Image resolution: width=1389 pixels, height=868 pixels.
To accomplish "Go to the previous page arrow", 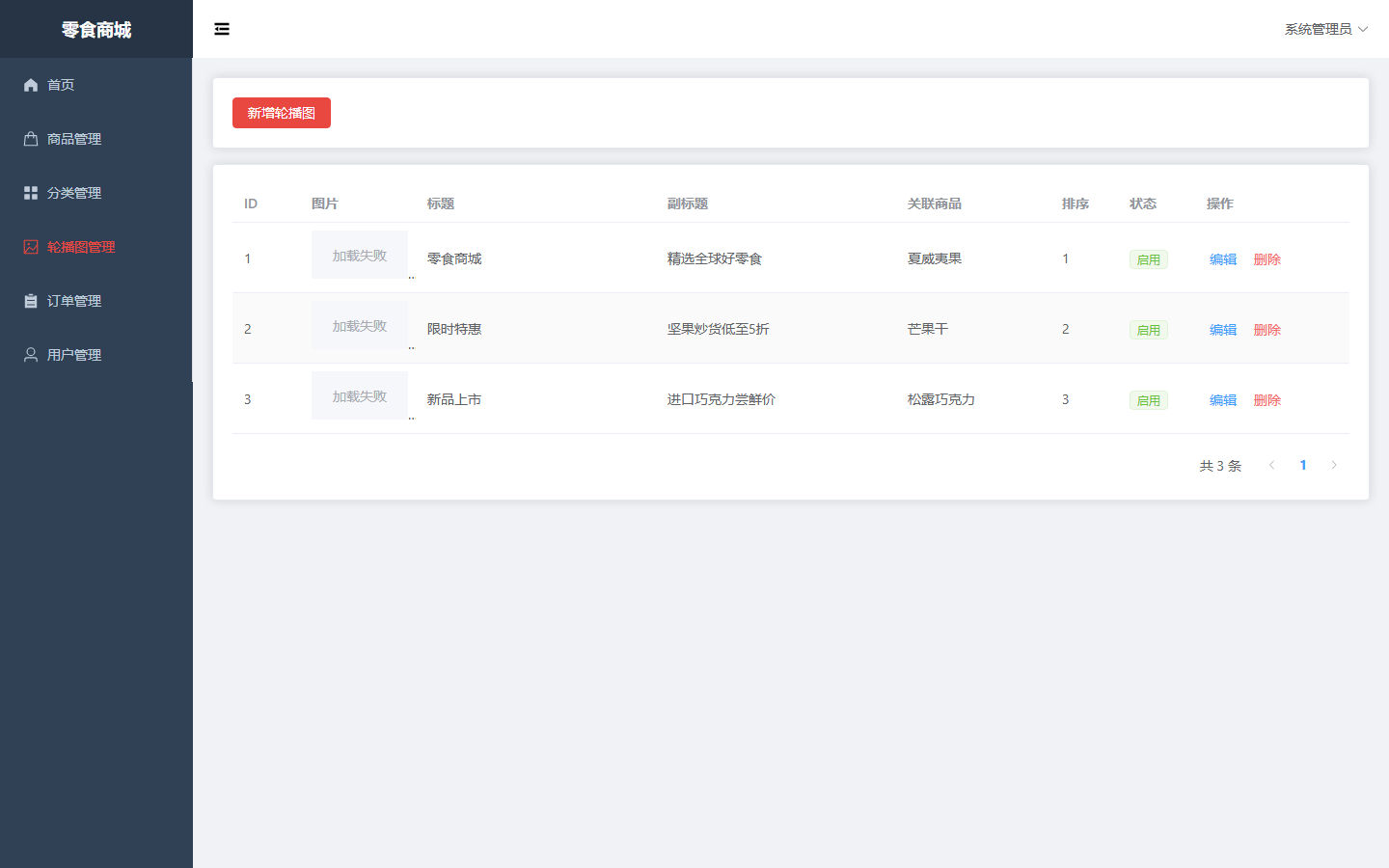I will [1272, 465].
